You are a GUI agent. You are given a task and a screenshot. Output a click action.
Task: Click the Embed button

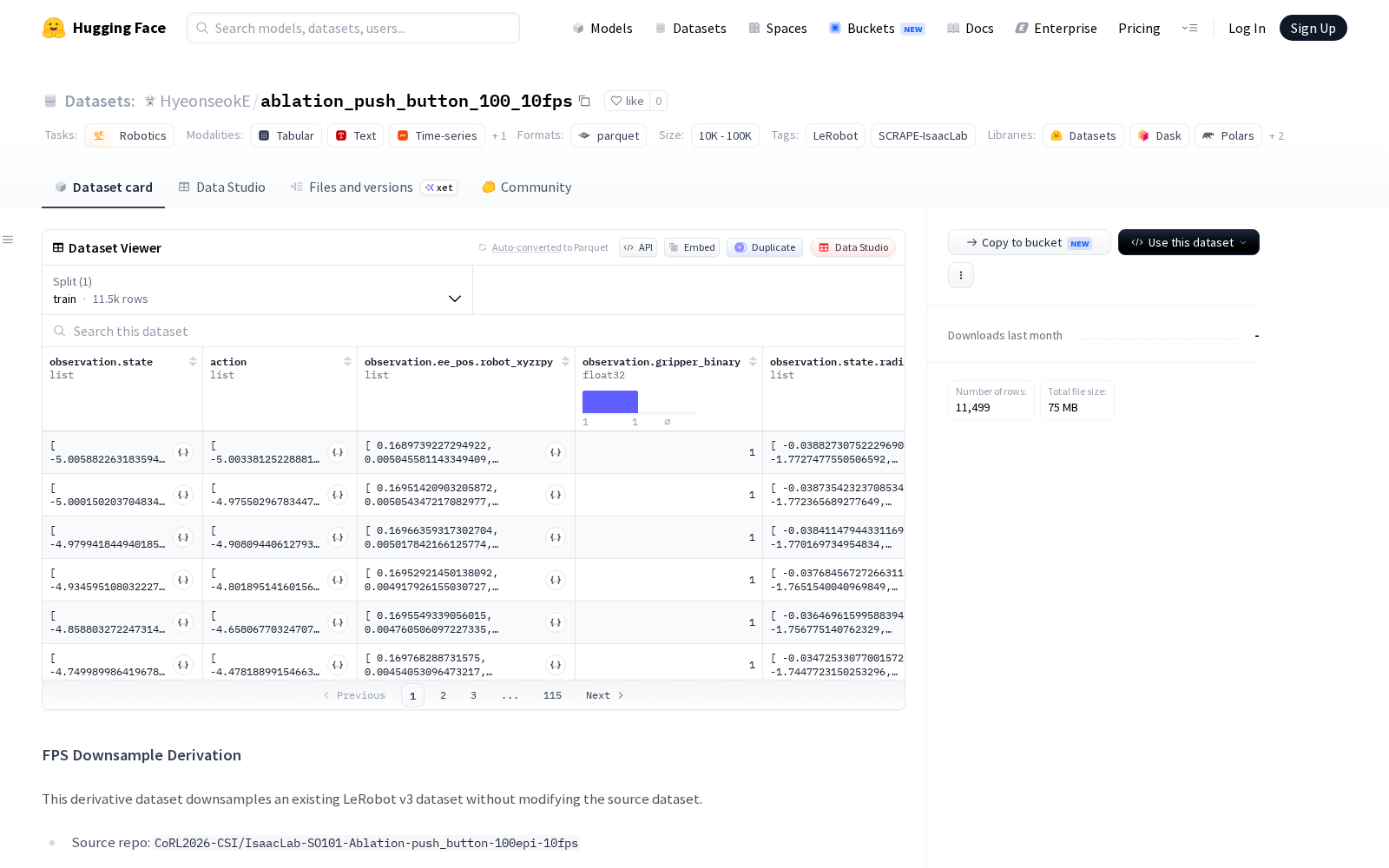692,247
